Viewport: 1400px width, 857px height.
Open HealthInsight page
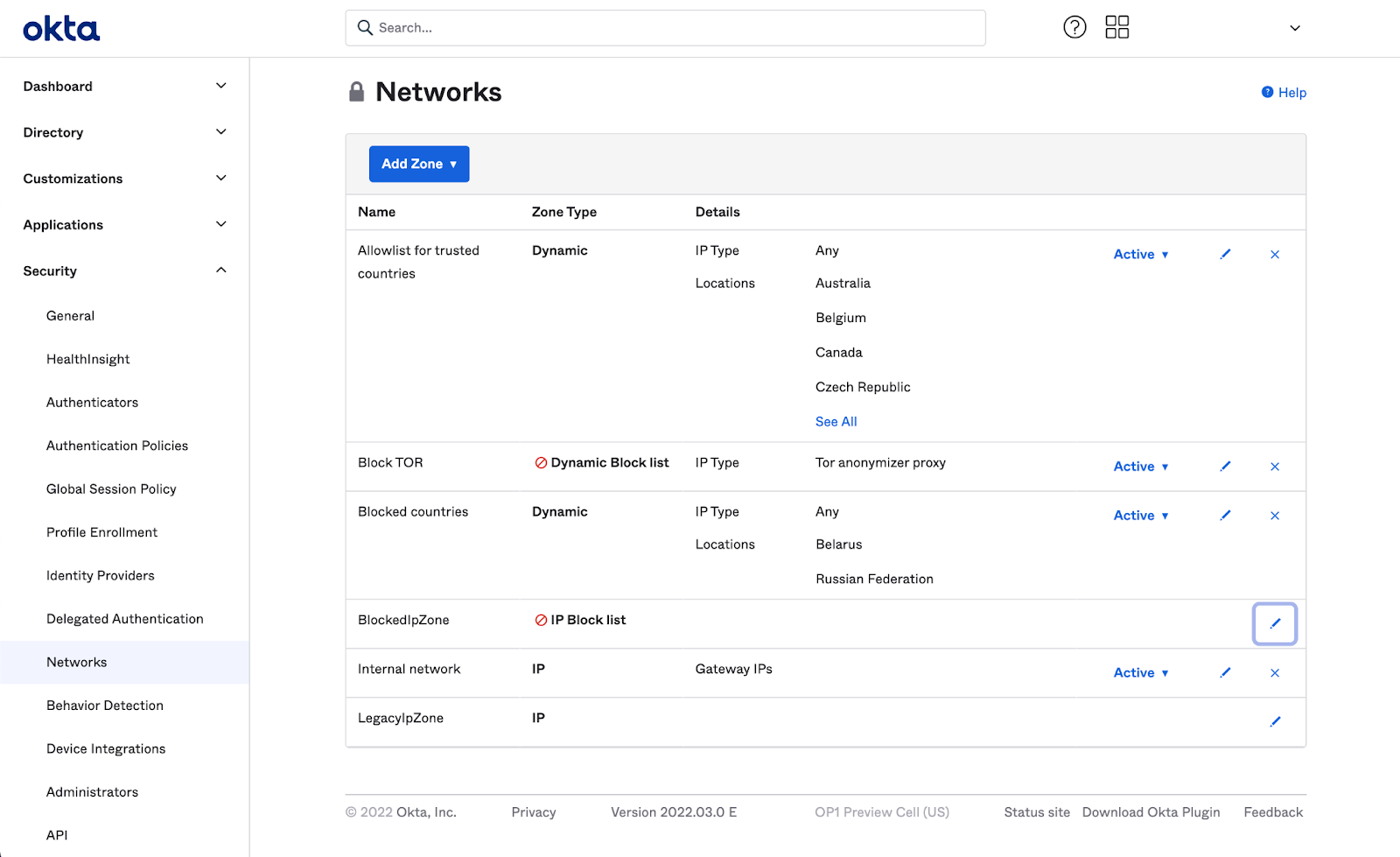coord(87,359)
